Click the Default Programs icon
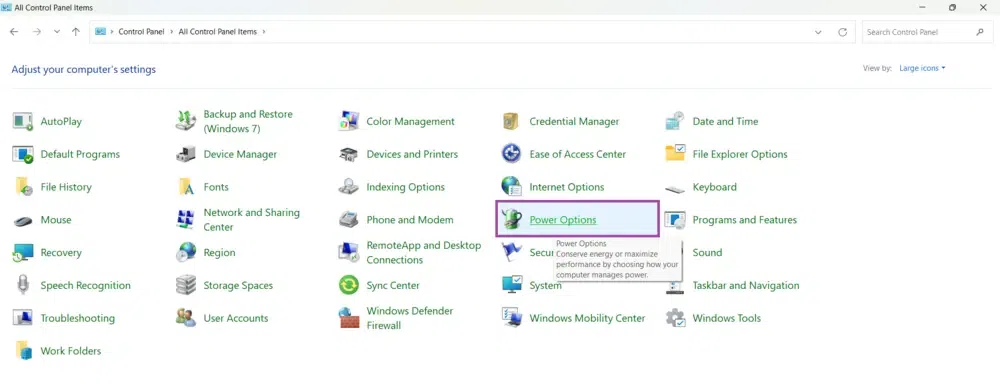This screenshot has width=1000, height=392. (x=23, y=154)
